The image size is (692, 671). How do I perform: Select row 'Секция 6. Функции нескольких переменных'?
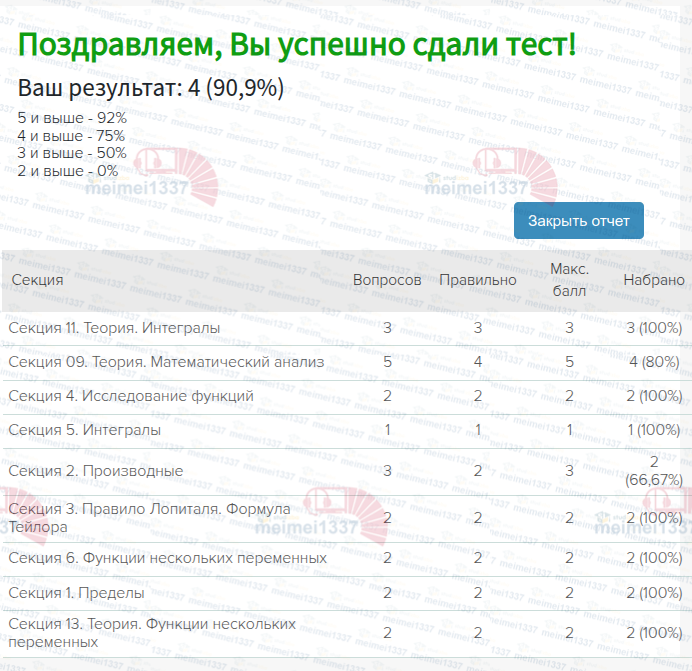click(346, 558)
